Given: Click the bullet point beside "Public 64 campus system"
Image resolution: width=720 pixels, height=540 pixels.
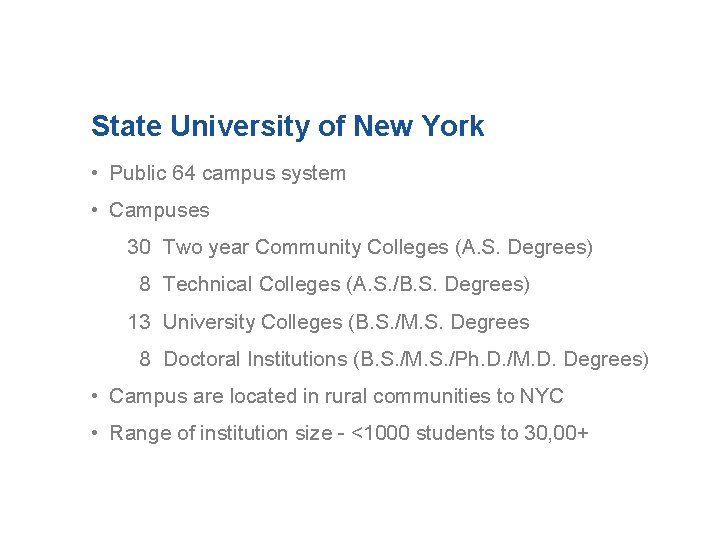Looking at the screenshot, I should [x=94, y=173].
